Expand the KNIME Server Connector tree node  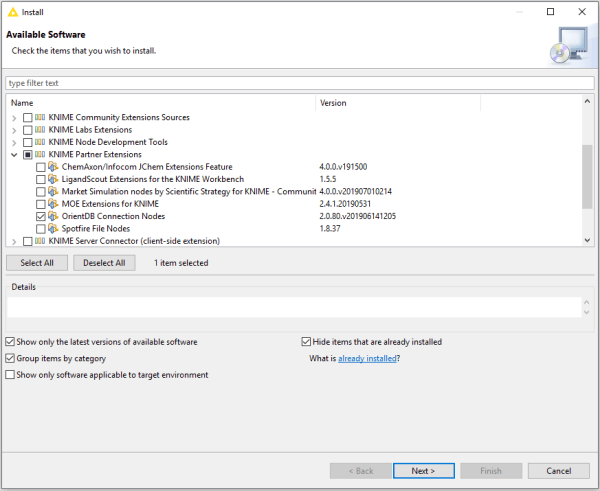point(14,241)
